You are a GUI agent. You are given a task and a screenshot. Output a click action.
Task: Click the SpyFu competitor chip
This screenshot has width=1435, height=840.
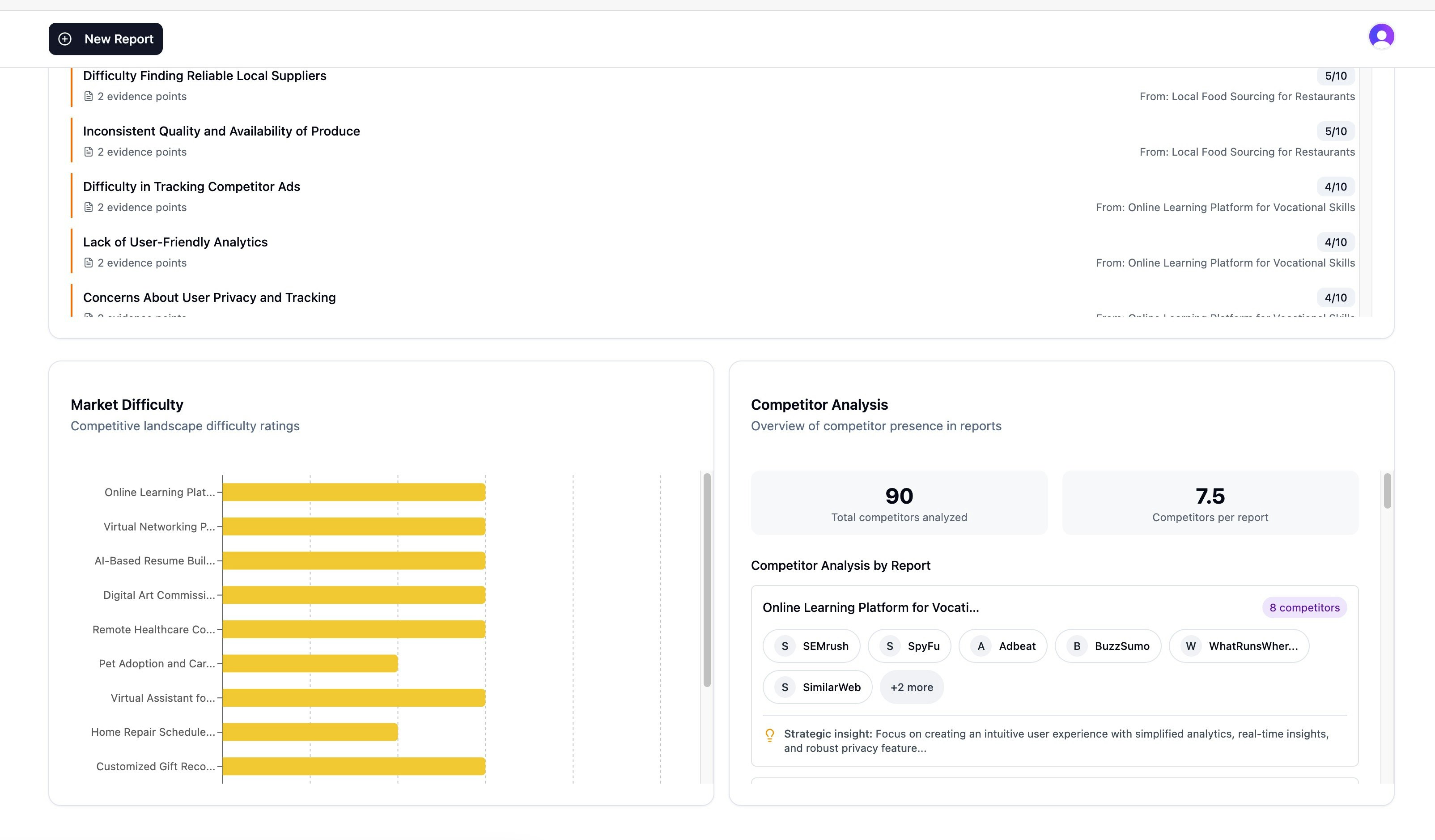(x=909, y=646)
